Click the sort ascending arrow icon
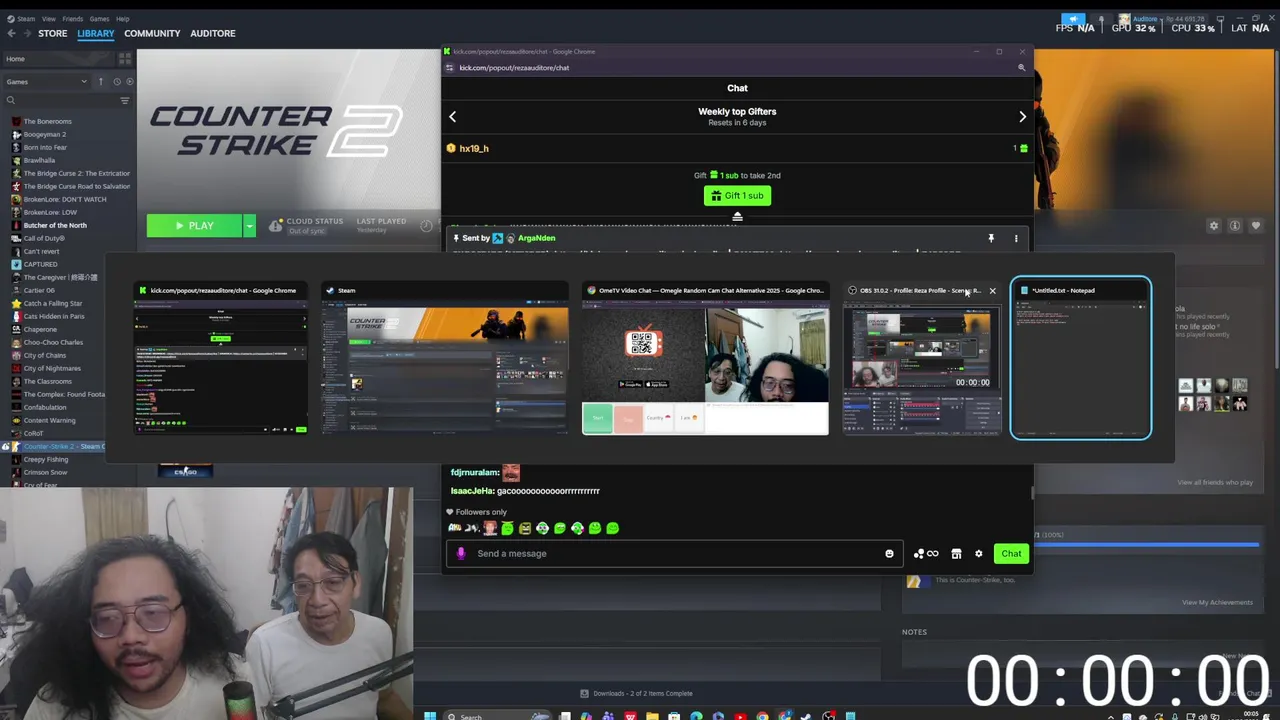 [x=100, y=81]
